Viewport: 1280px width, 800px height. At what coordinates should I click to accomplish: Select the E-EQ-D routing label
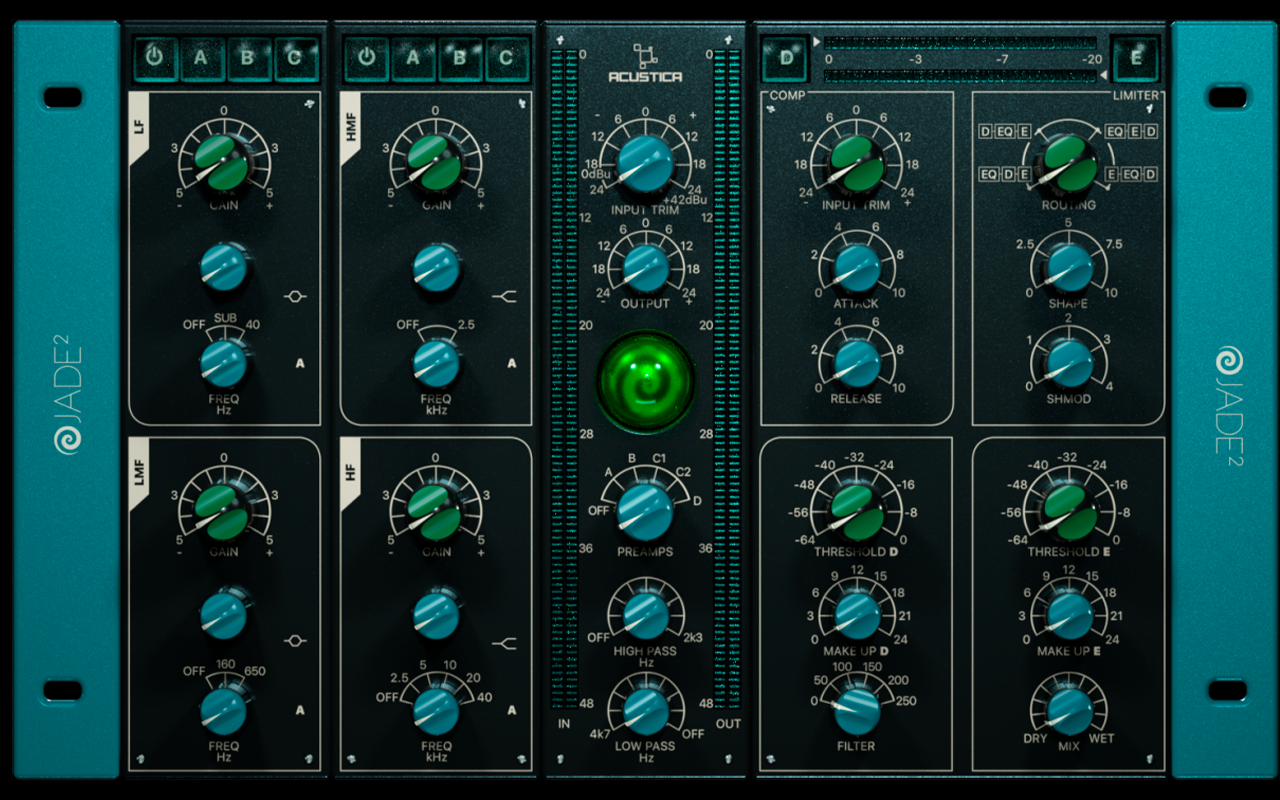[1132, 175]
